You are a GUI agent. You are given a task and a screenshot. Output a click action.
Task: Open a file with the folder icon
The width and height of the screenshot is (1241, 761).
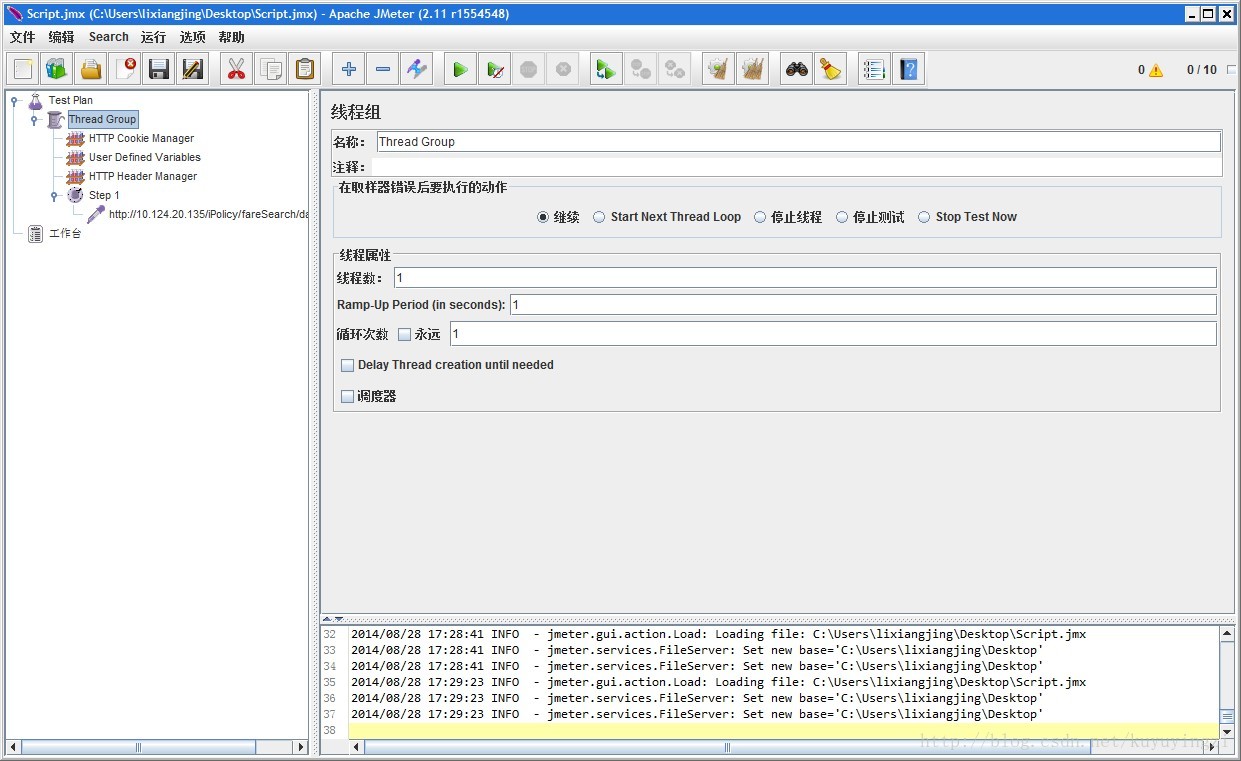(x=91, y=69)
